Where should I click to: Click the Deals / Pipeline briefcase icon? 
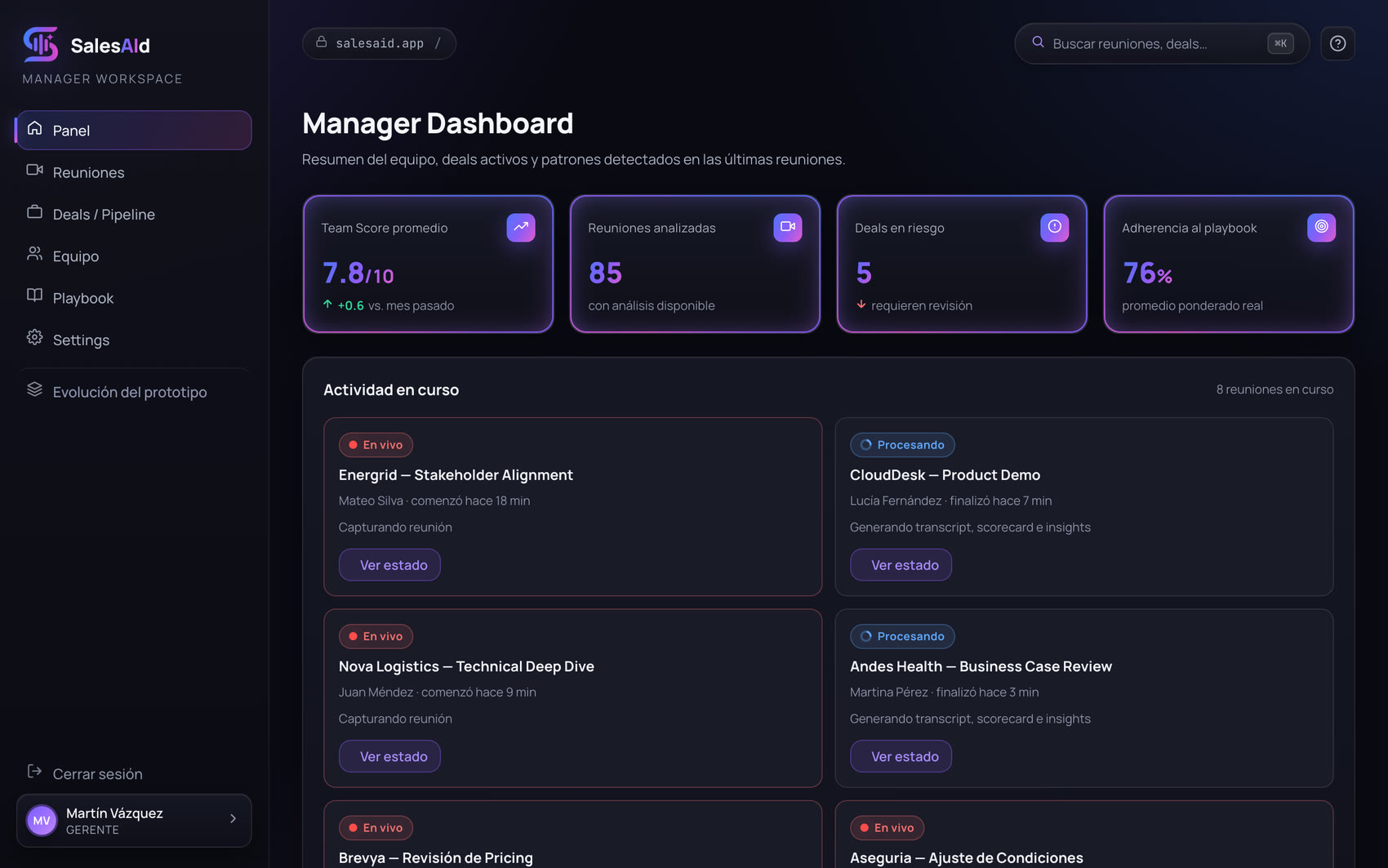pos(34,211)
